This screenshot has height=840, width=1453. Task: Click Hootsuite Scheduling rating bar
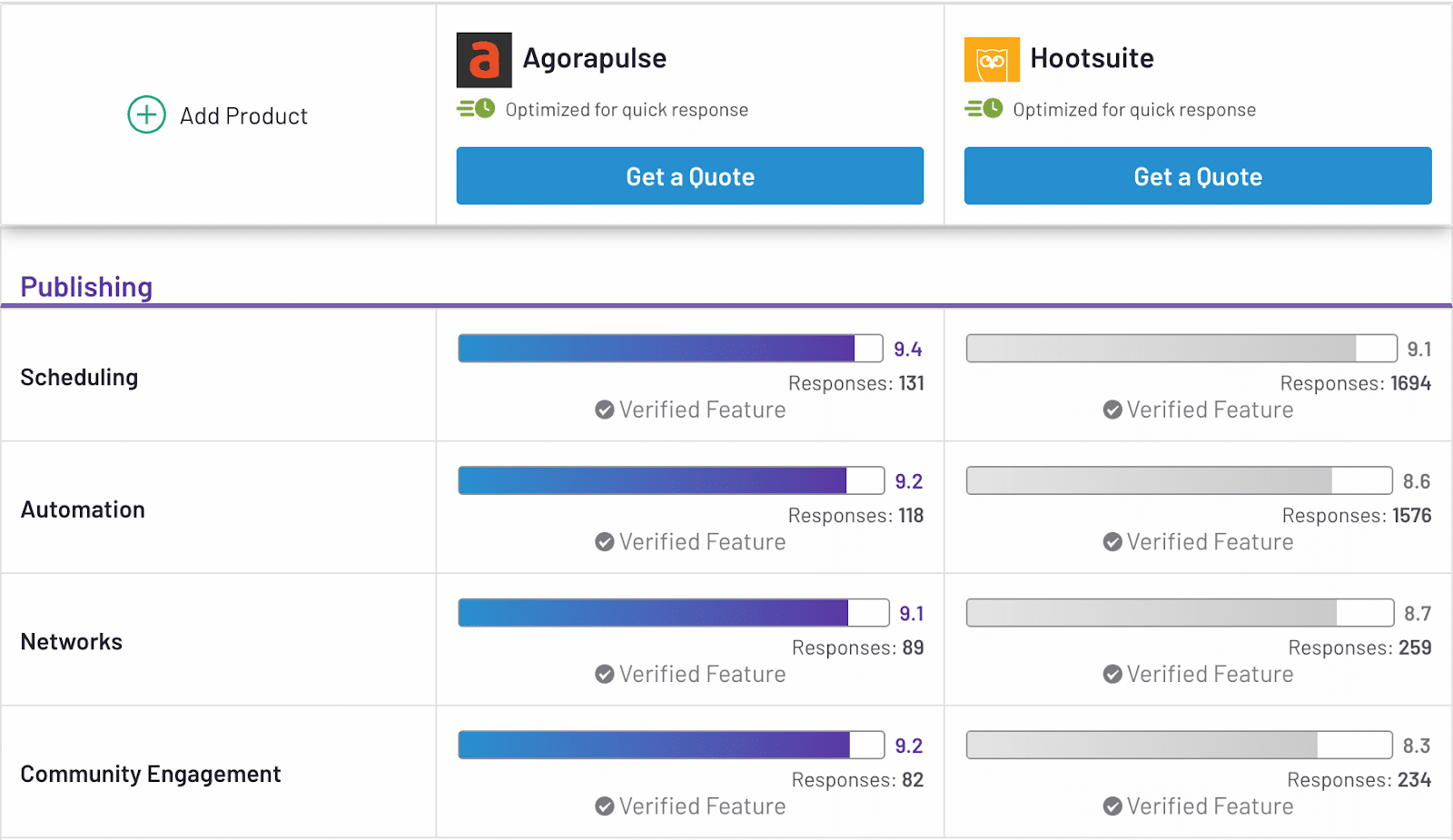(x=1181, y=349)
